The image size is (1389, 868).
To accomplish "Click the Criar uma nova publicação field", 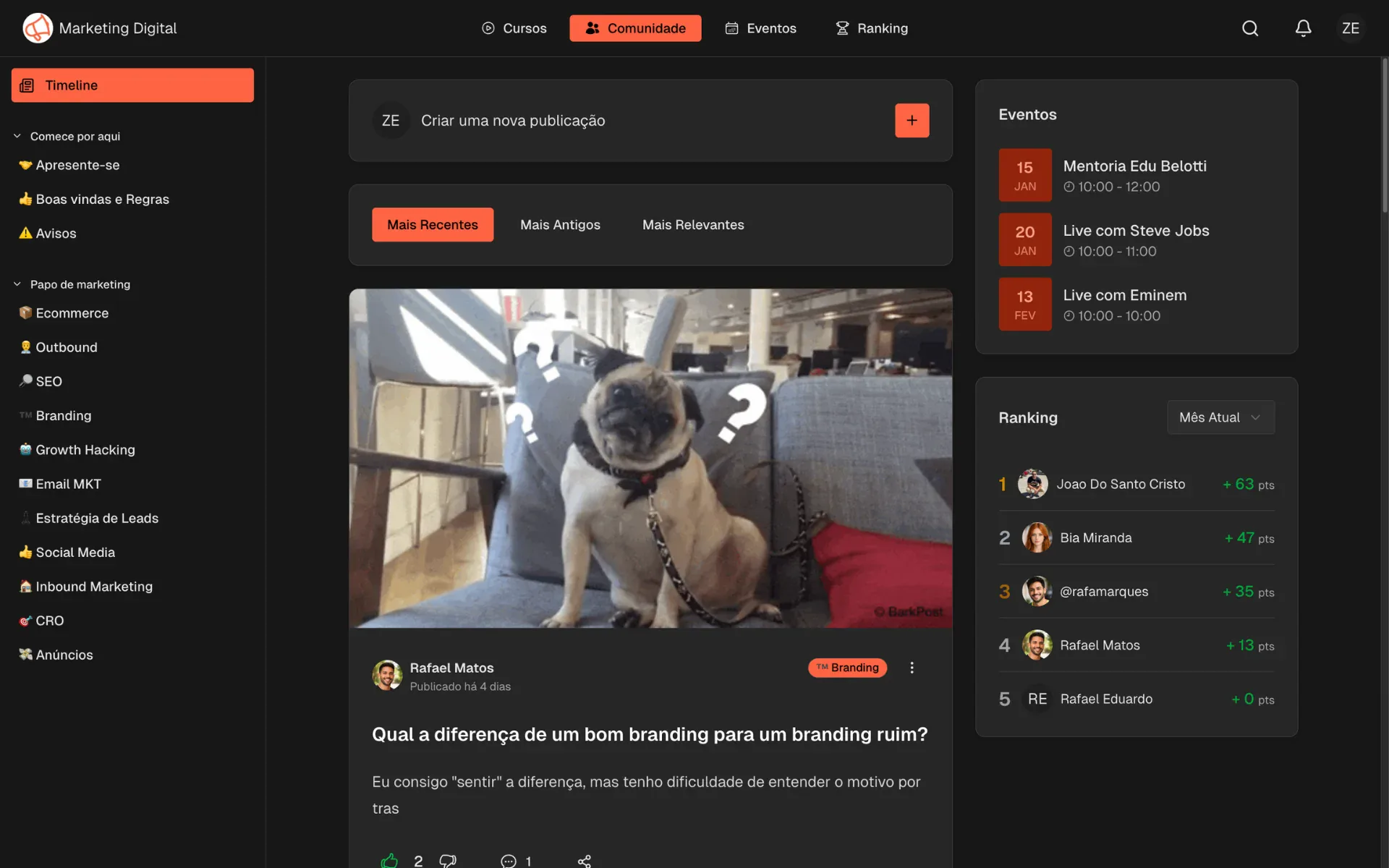I will click(x=512, y=121).
